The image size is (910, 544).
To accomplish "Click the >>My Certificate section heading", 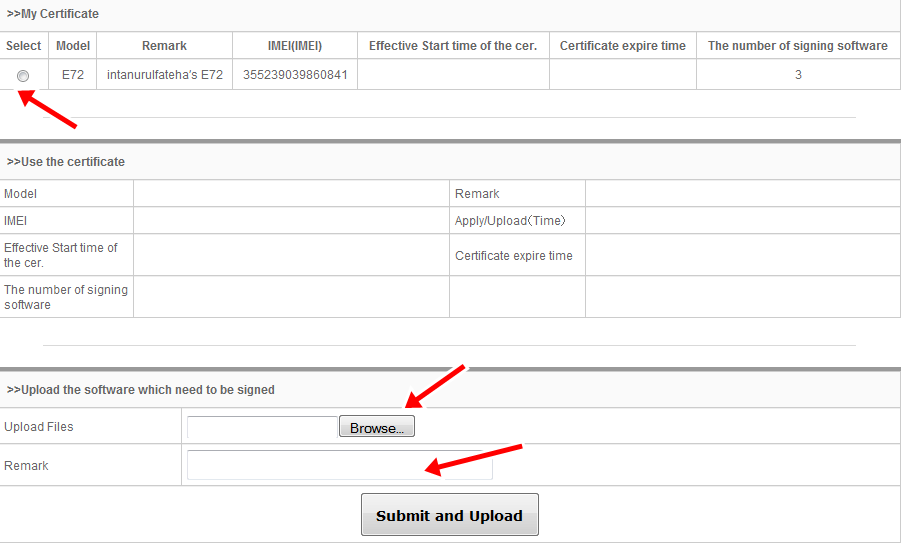I will (53, 14).
